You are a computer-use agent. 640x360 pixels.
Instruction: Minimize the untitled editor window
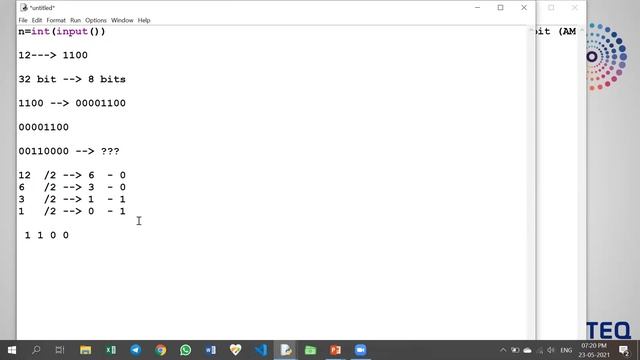pos(478,7)
